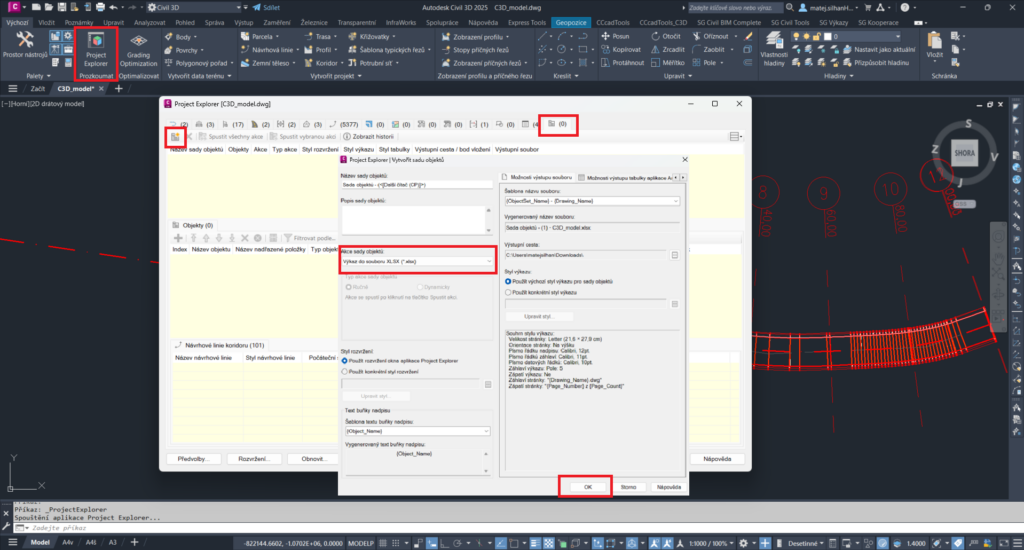
Task: Click the Storno cancel button
Action: tap(628, 487)
